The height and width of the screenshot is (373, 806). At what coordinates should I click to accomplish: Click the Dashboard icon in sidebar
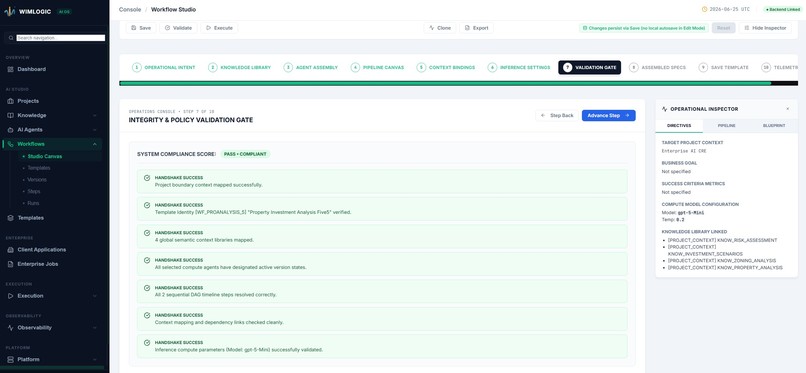click(x=11, y=69)
